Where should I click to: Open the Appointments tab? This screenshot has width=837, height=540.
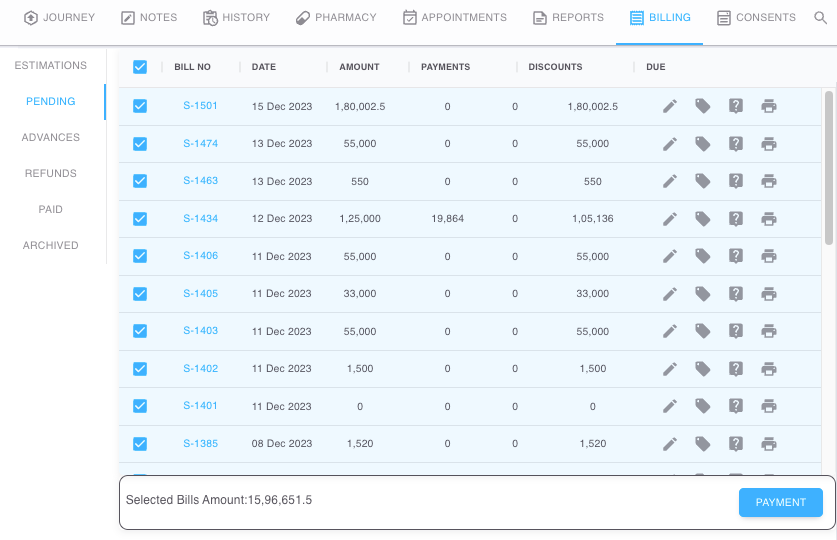pos(454,18)
